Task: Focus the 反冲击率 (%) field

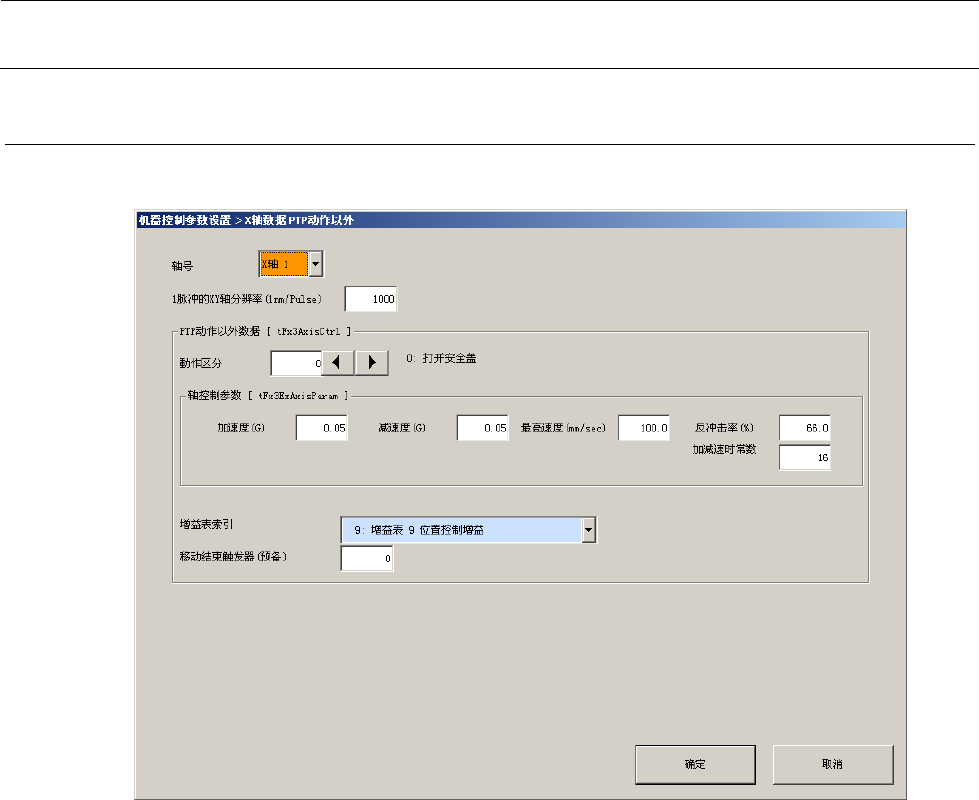Action: click(x=805, y=428)
